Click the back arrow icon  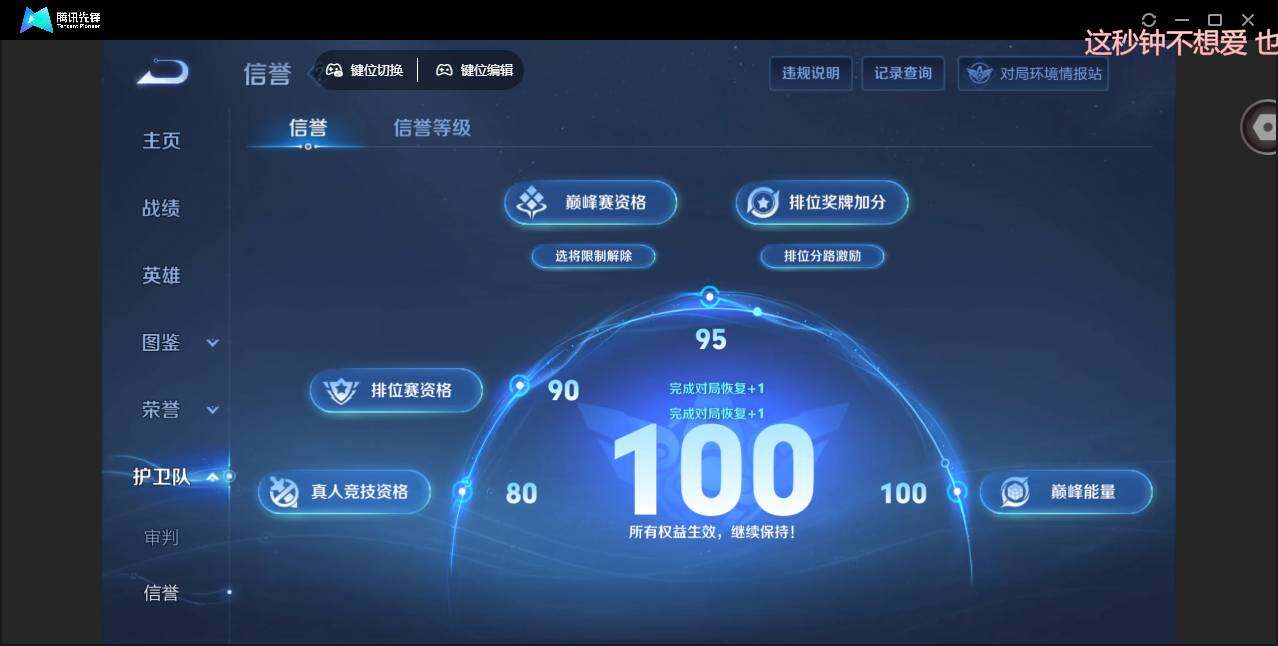click(163, 72)
